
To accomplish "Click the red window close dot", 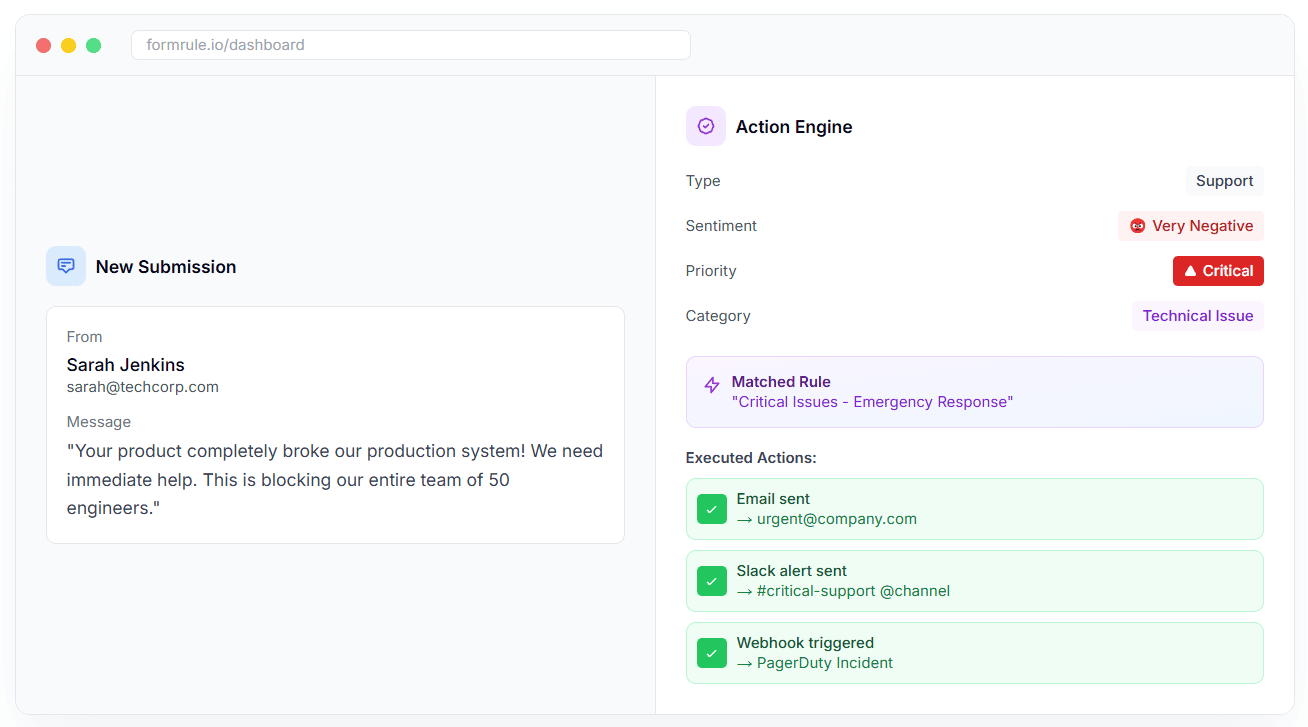I will tap(43, 45).
